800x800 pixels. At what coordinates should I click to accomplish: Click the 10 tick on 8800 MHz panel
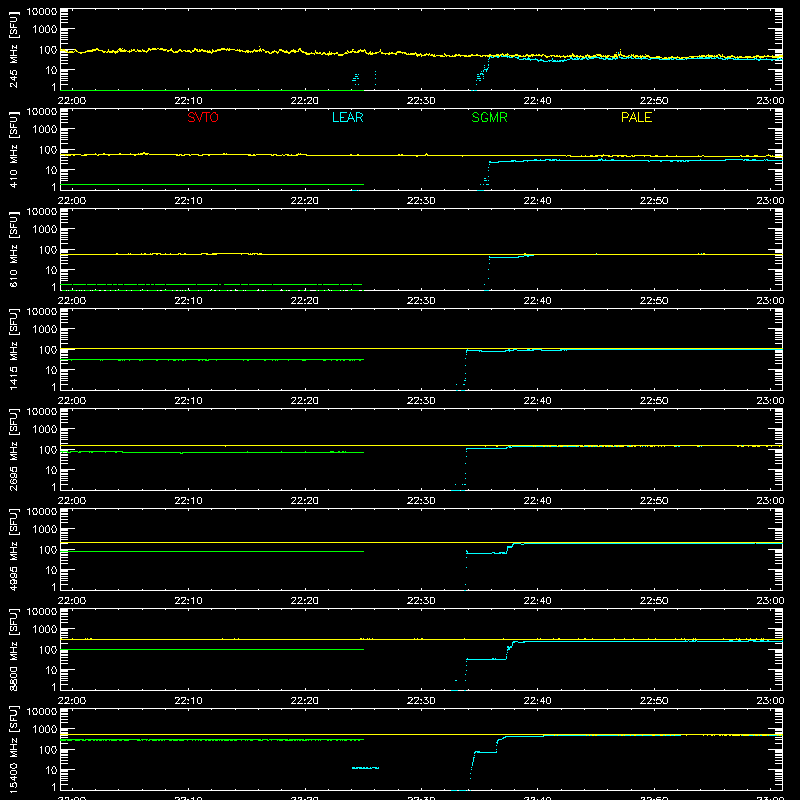click(51, 670)
